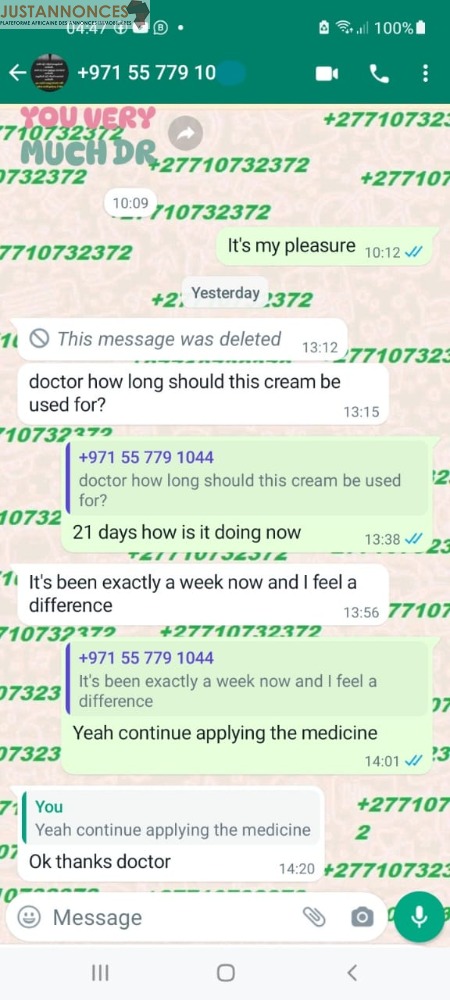This screenshot has height=1000, width=450.
Task: Open contact info via +971 55 779 10 title
Action: pos(147,74)
